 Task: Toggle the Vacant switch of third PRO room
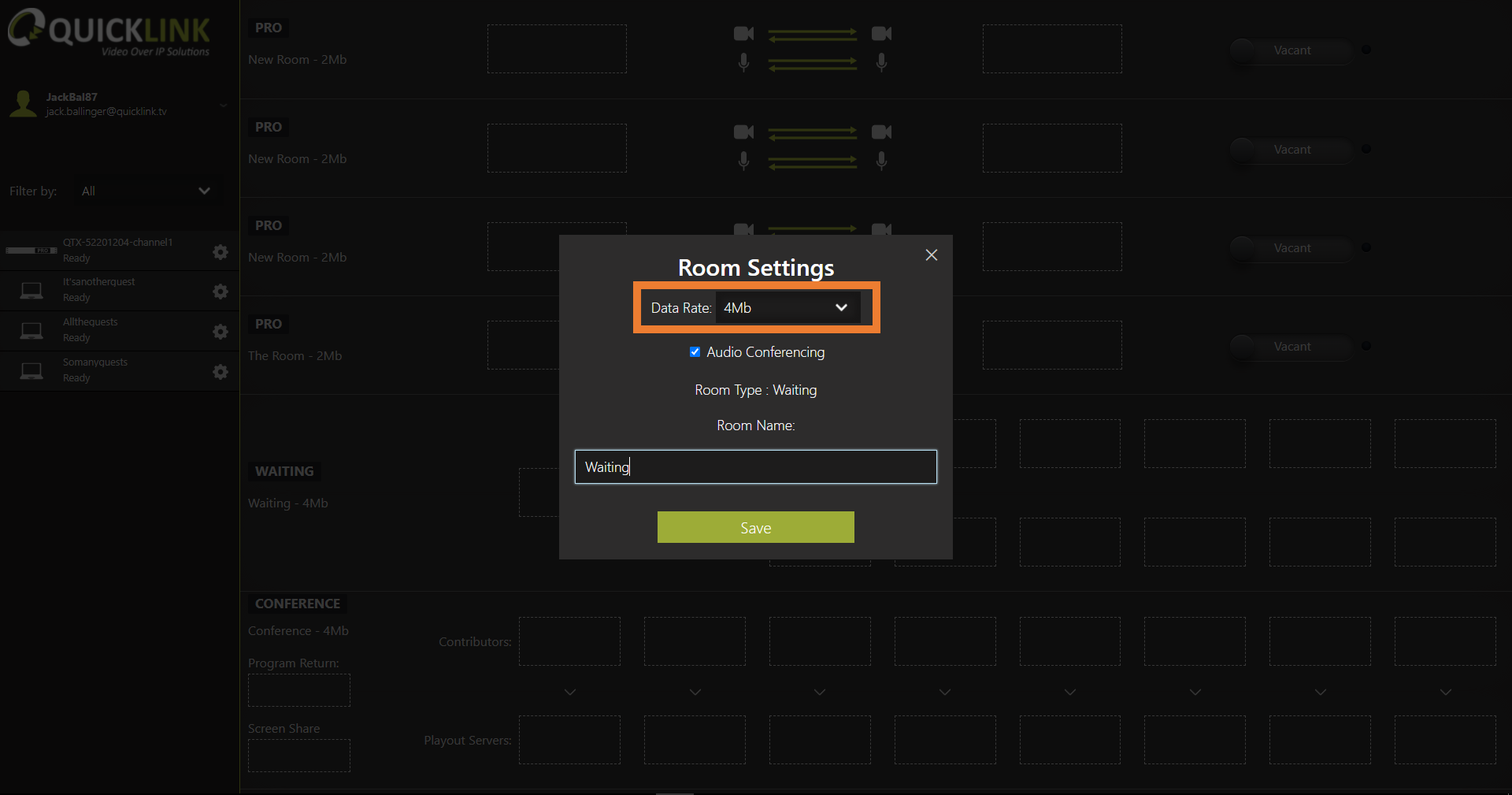(x=1290, y=248)
